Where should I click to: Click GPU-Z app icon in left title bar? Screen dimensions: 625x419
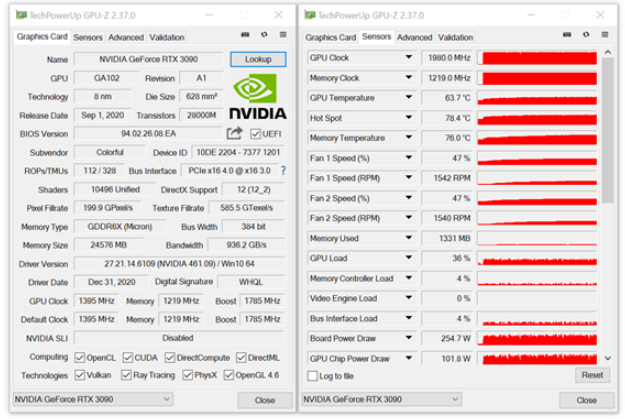21,15
